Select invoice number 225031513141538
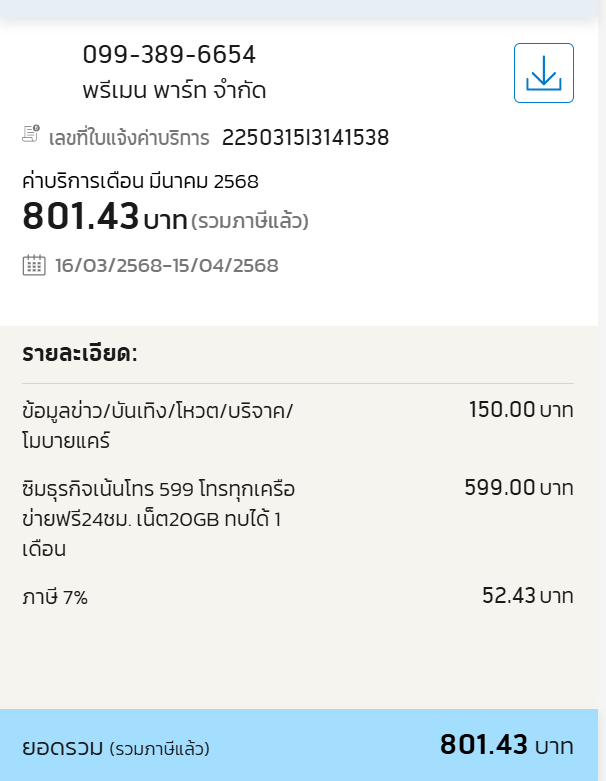This screenshot has height=781, width=606. pos(305,138)
